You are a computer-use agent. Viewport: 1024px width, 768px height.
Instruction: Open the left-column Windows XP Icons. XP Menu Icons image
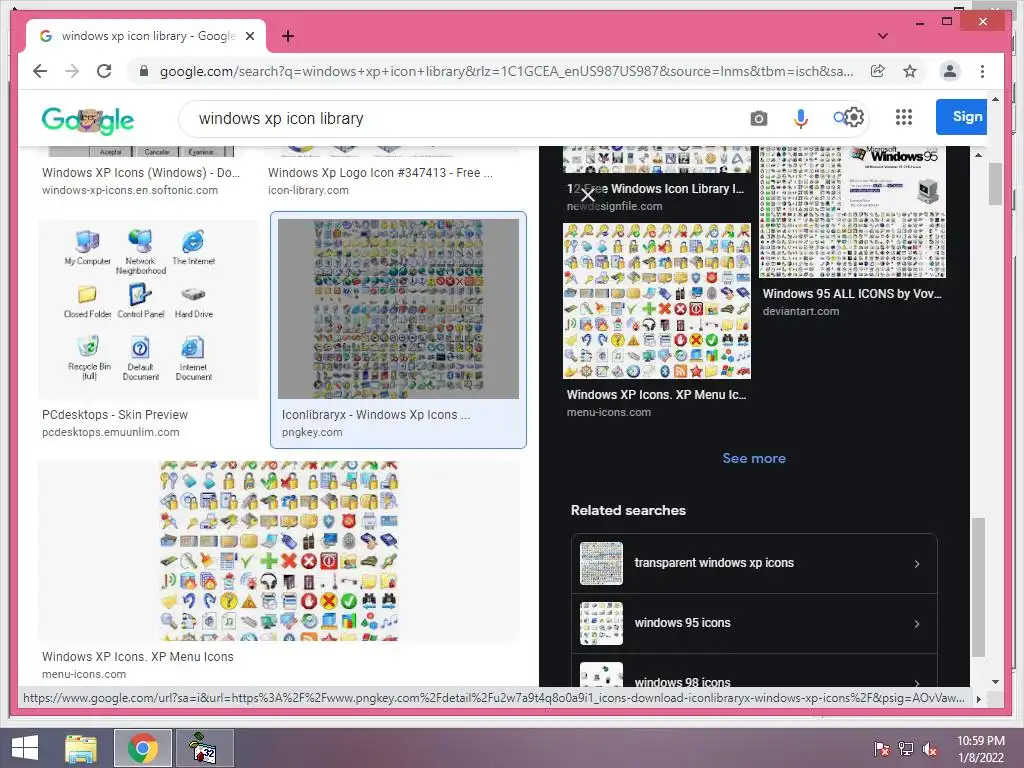click(279, 551)
